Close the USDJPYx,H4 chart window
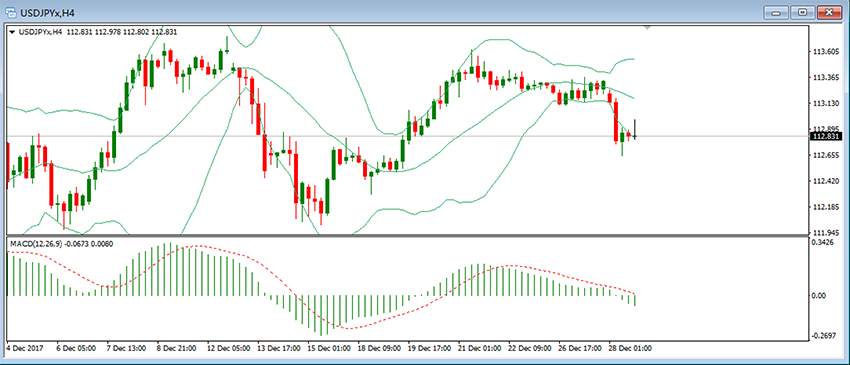Image resolution: width=850 pixels, height=365 pixels. (x=830, y=11)
